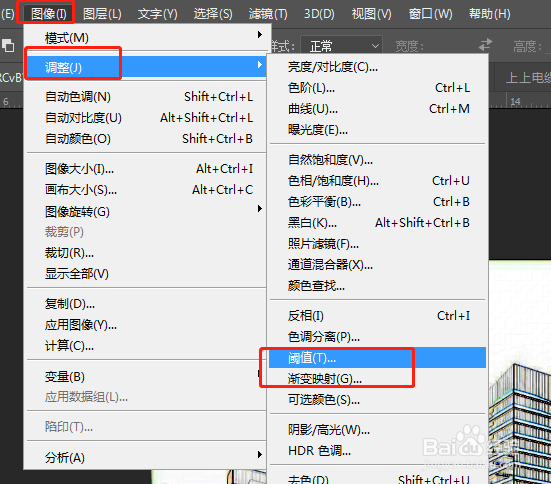Viewport: 551px width, 484px height.
Task: Open 画布大小(S)... dialog
Action: [x=146, y=190]
